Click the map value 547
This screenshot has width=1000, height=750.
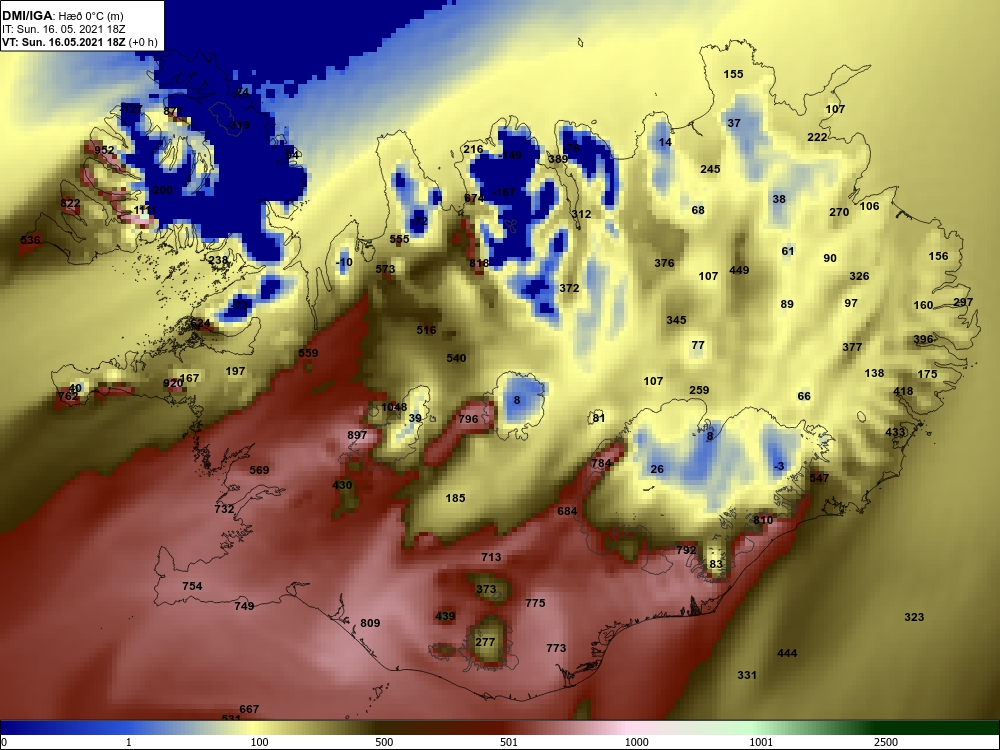[819, 478]
